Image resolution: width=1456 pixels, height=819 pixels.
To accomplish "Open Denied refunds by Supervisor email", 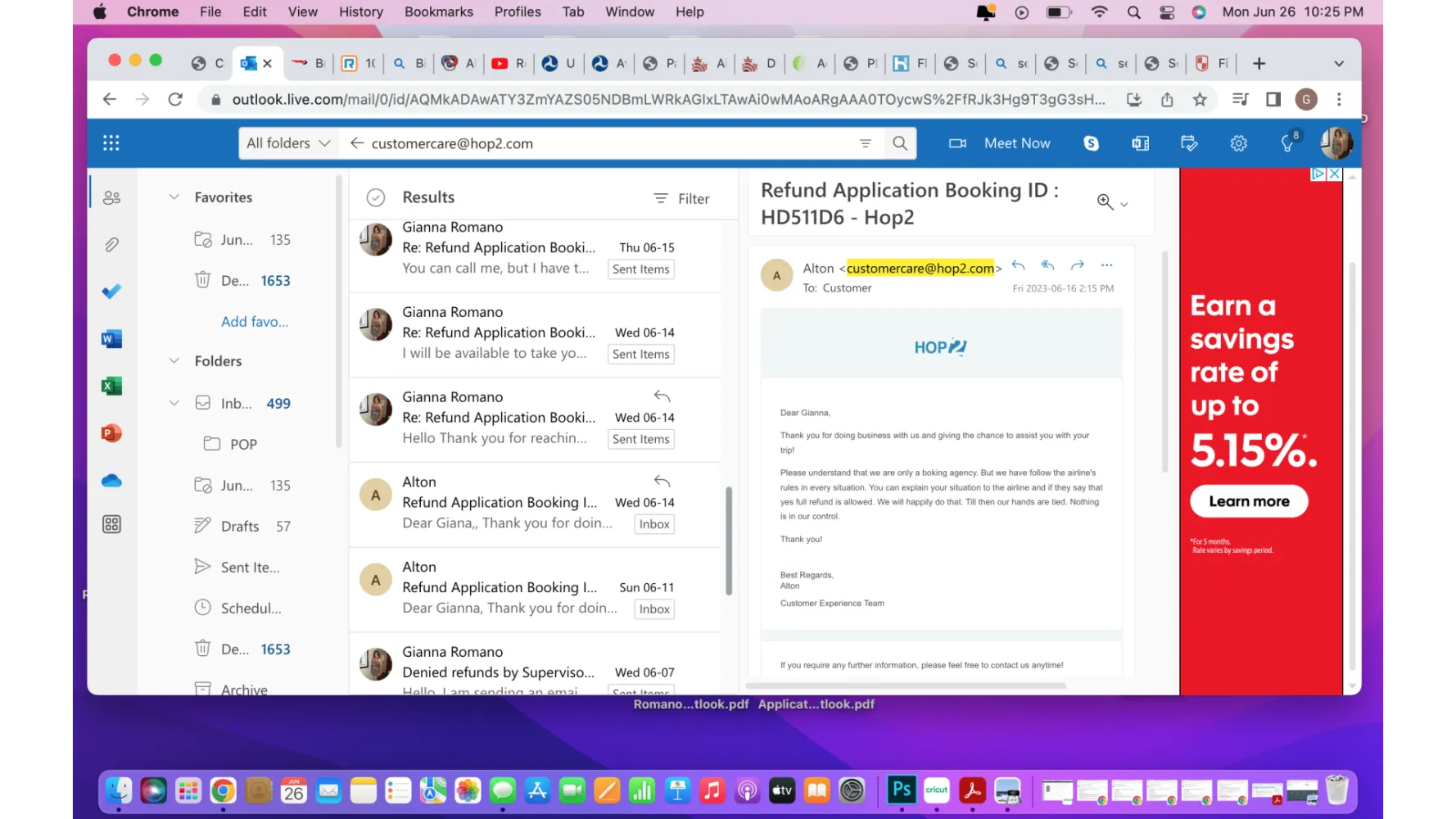I will pos(535,665).
